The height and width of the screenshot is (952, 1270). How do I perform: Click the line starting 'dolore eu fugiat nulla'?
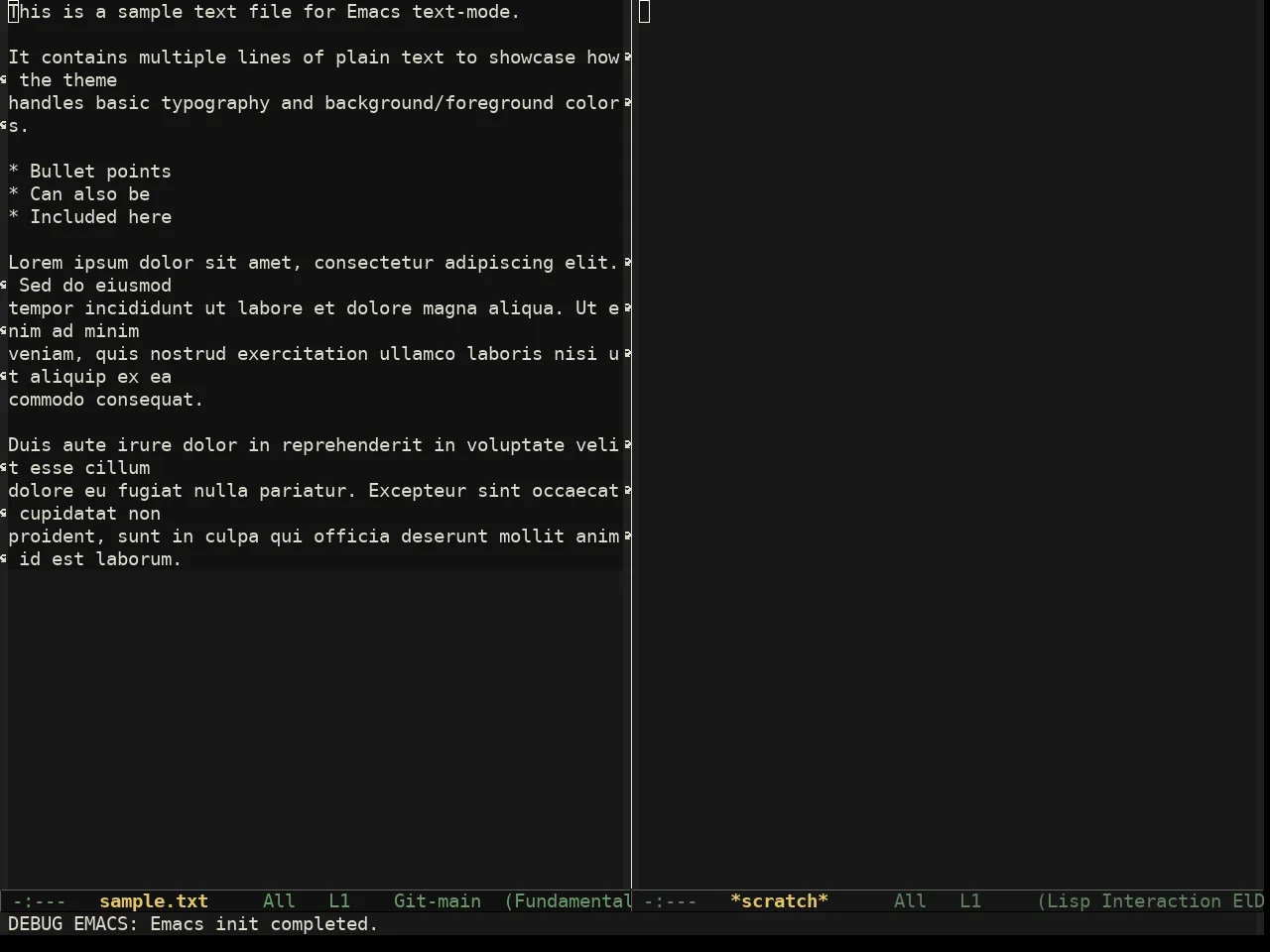[314, 491]
